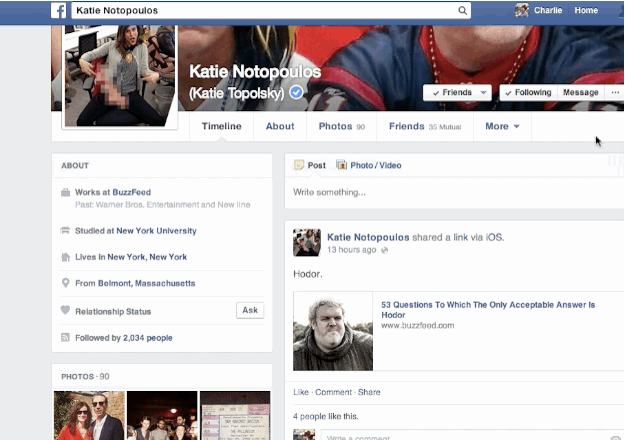Screen dimensions: 625x440
Task: Click the Write something field
Action: point(454,192)
